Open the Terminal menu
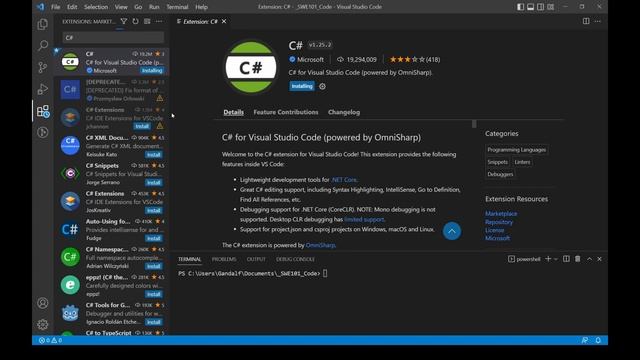The width and height of the screenshot is (640, 360). tap(177, 7)
